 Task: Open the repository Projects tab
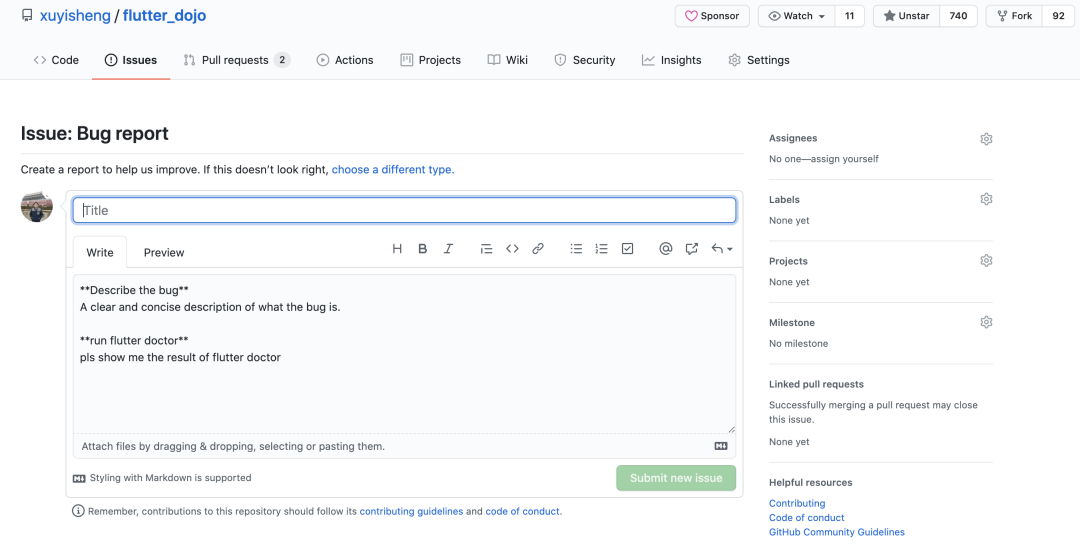pyautogui.click(x=430, y=60)
